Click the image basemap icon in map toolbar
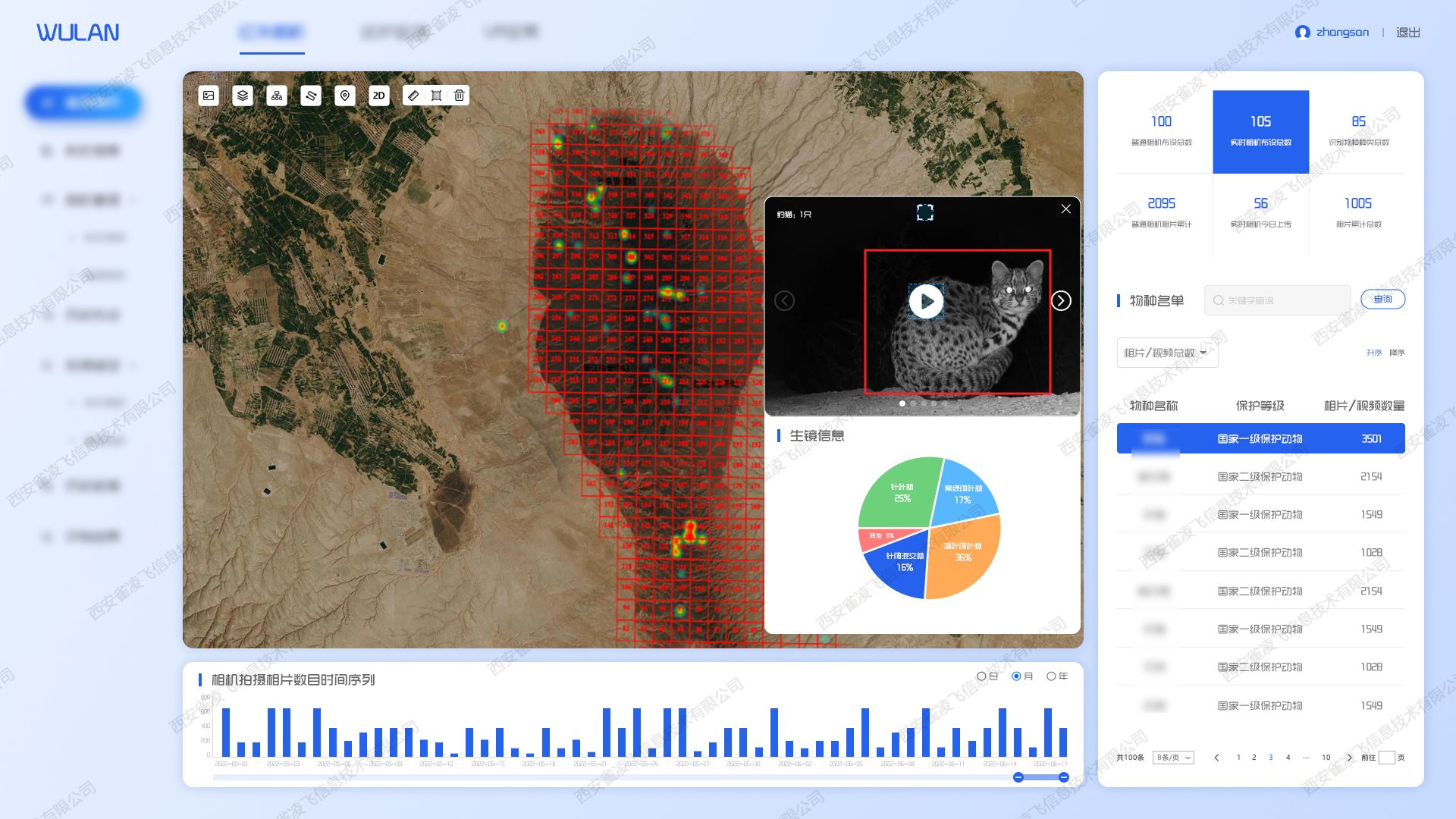1456x819 pixels. [x=209, y=96]
